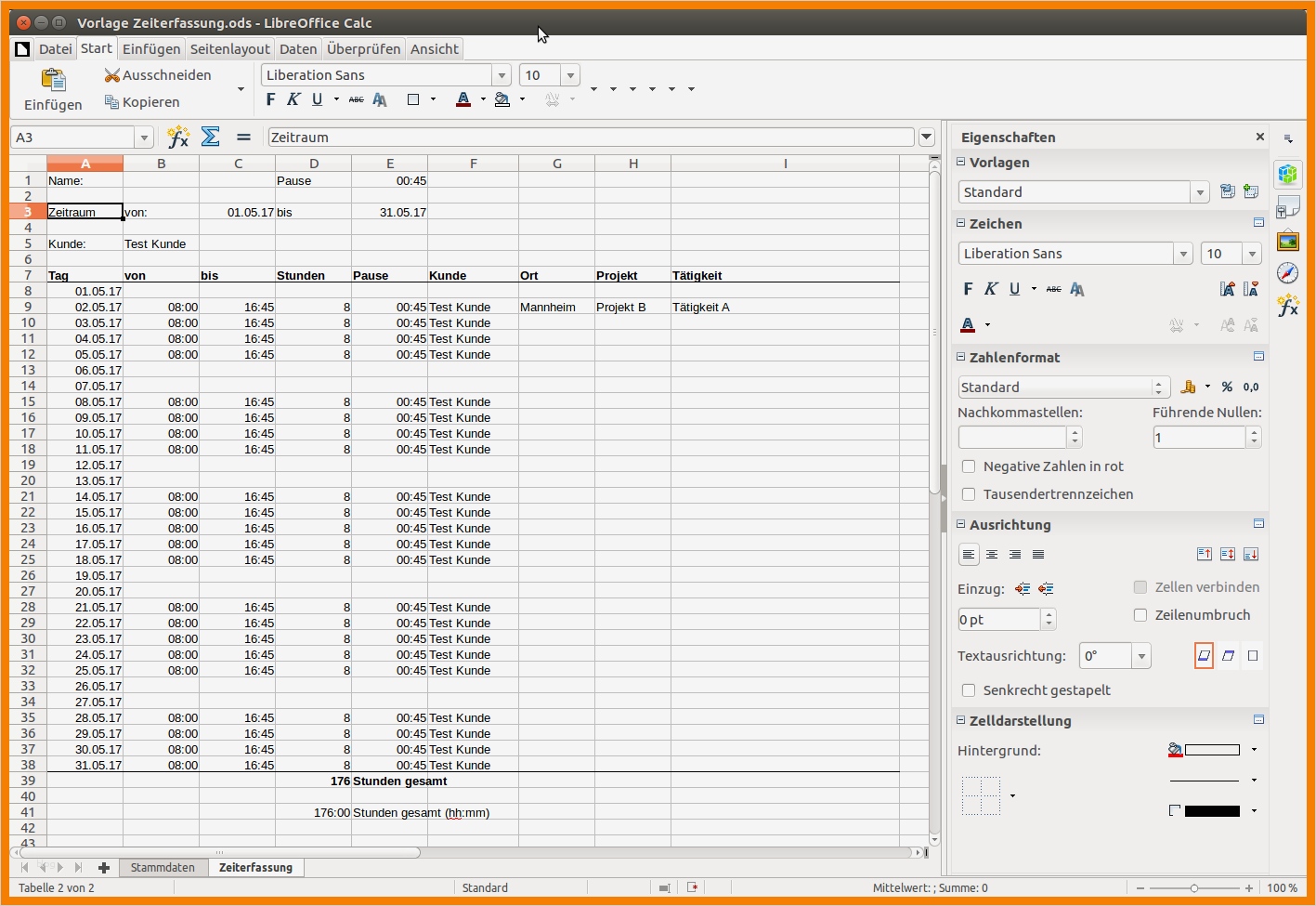Open the Gallery panel in the right sidebar
The image size is (1316, 906).
[1288, 240]
